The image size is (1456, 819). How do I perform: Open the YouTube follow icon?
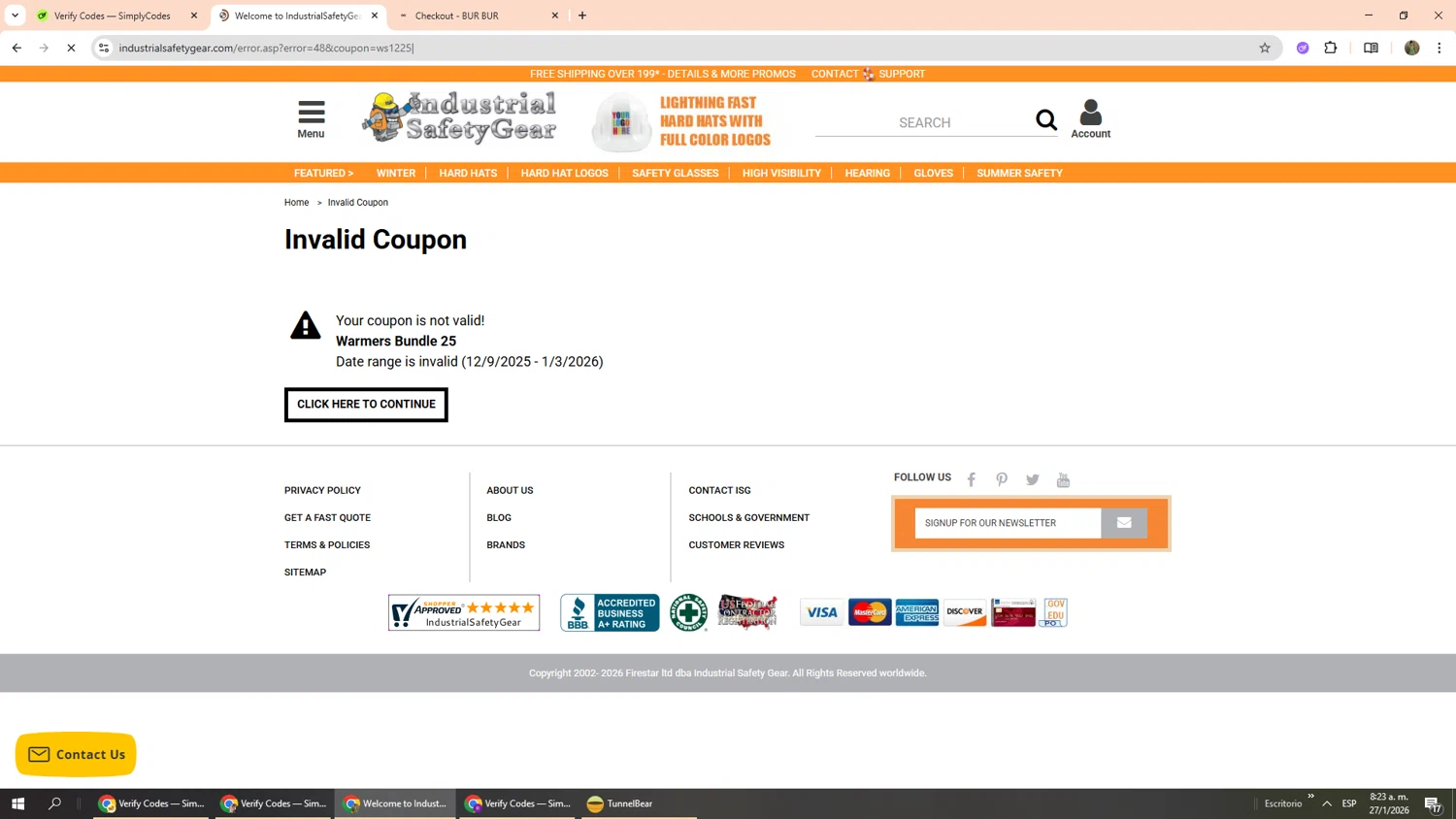[1063, 479]
